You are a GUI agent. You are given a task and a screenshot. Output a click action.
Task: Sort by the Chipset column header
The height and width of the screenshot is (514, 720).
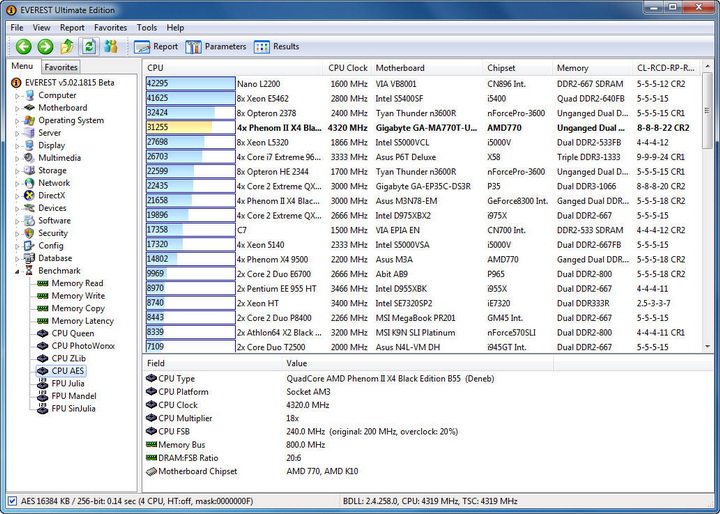click(518, 68)
